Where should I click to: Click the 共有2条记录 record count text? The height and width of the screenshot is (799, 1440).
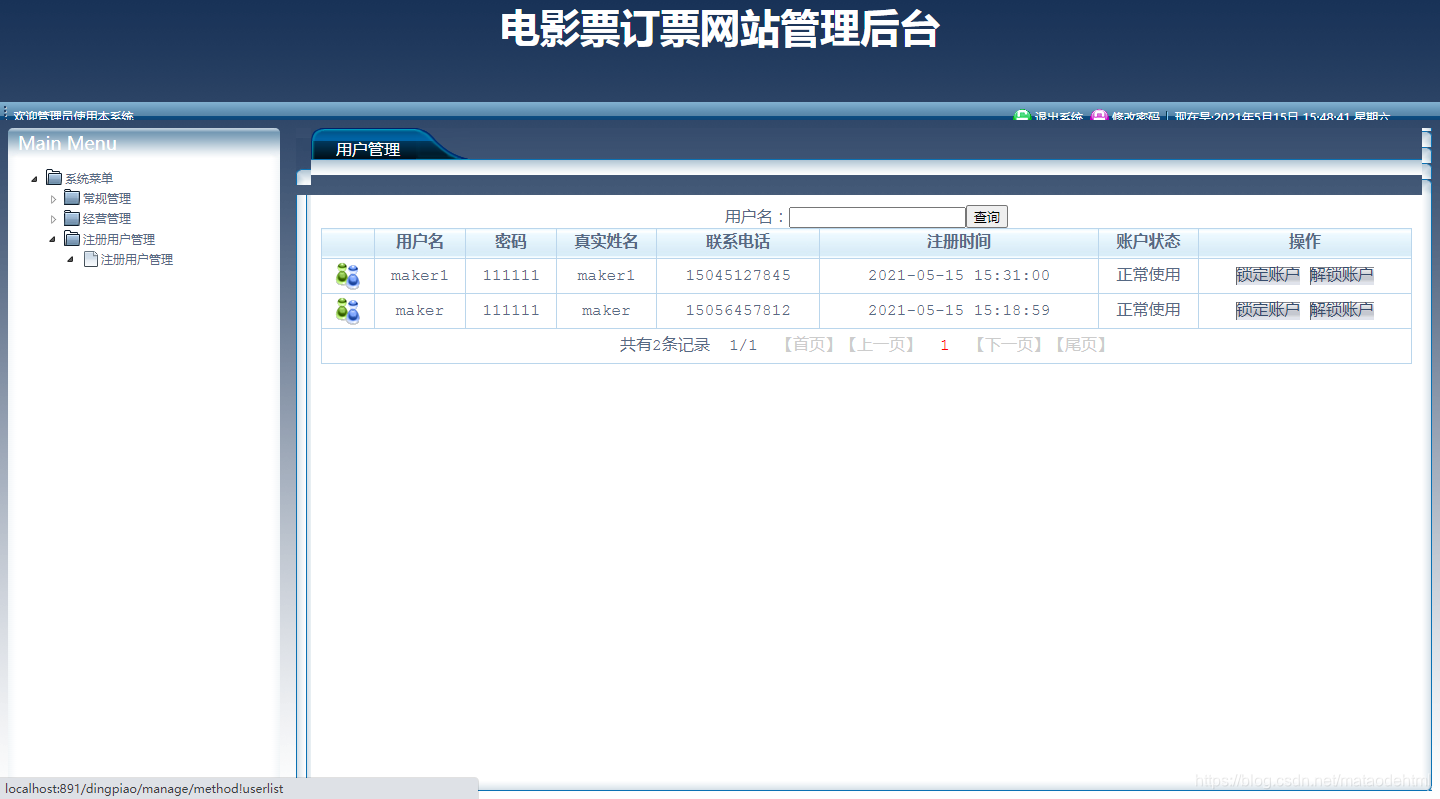tap(665, 345)
